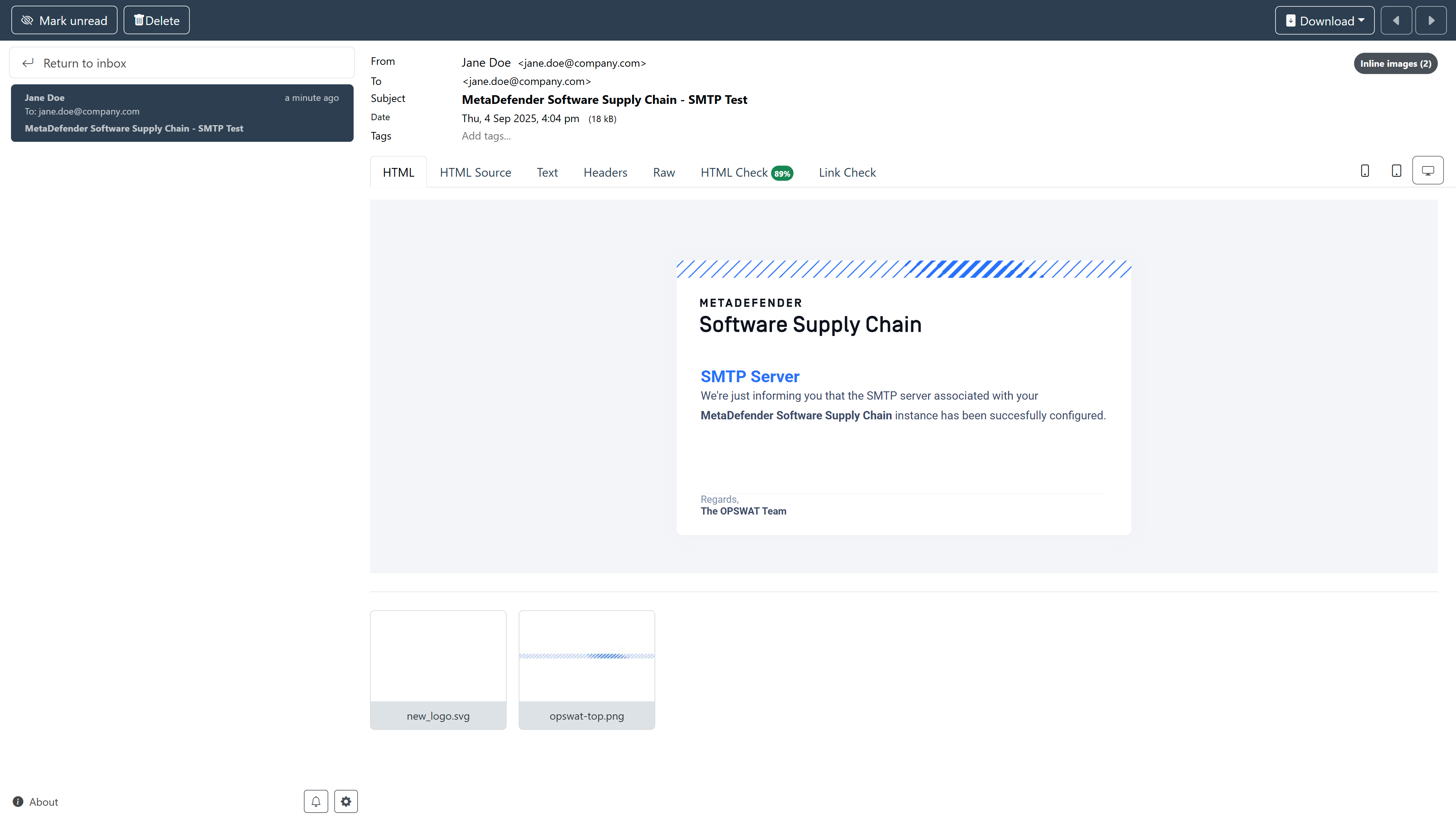Viewport: 1456px width, 819px height.
Task: Switch to the Headers tab
Action: [605, 173]
